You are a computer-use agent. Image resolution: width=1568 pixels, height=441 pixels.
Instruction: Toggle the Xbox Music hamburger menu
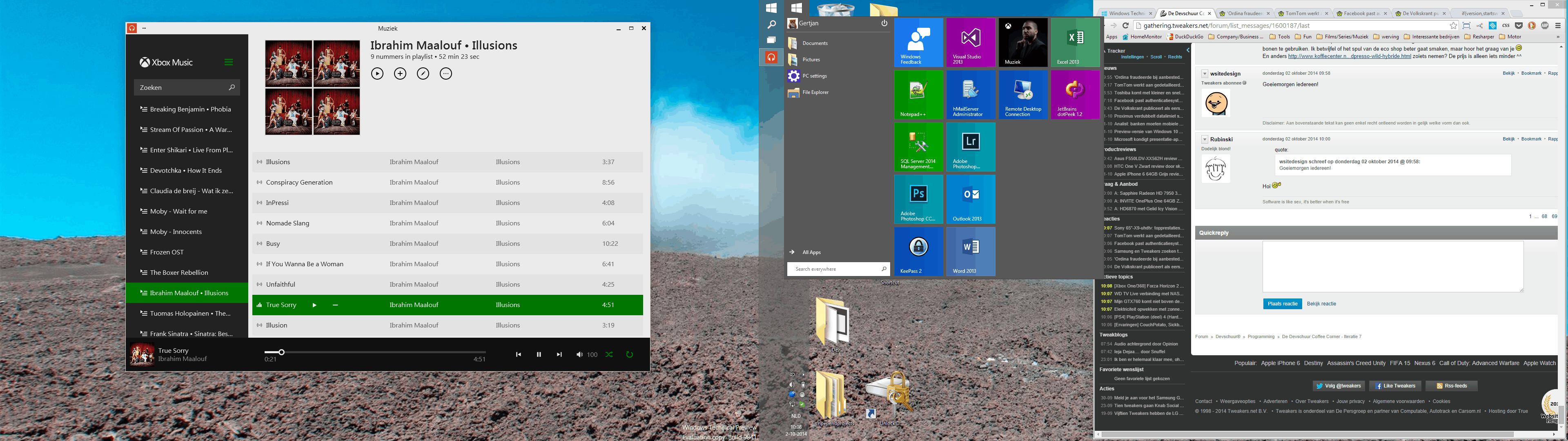pos(228,62)
